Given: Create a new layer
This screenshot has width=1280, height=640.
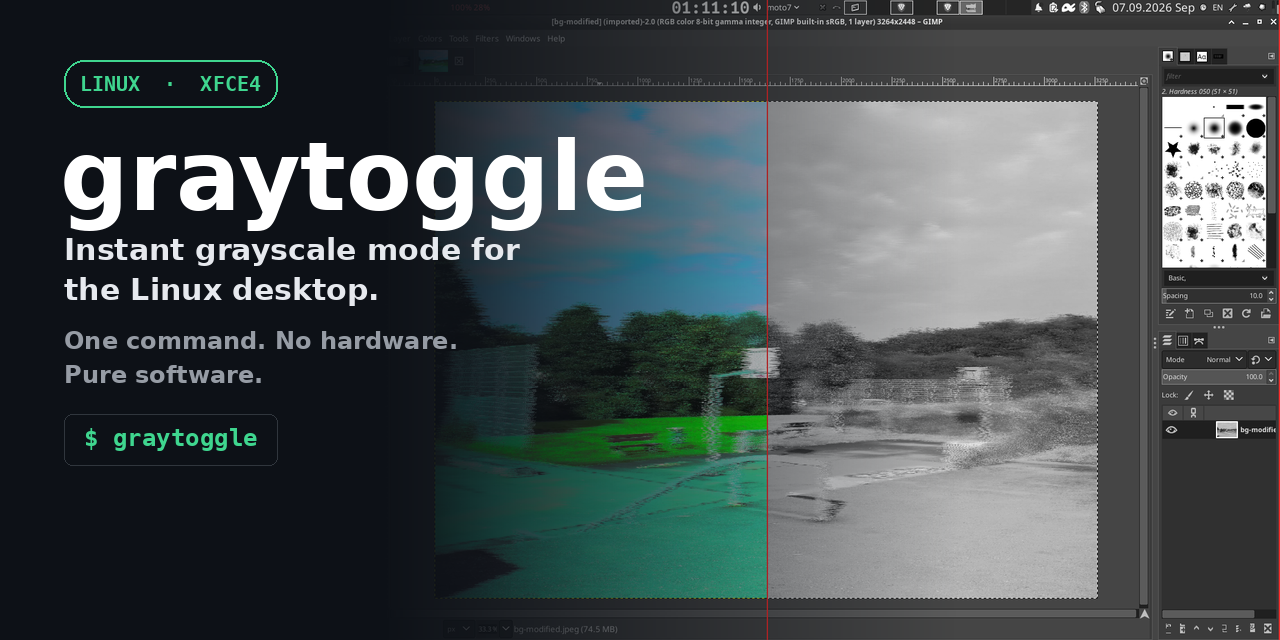Looking at the screenshot, I should (1168, 629).
